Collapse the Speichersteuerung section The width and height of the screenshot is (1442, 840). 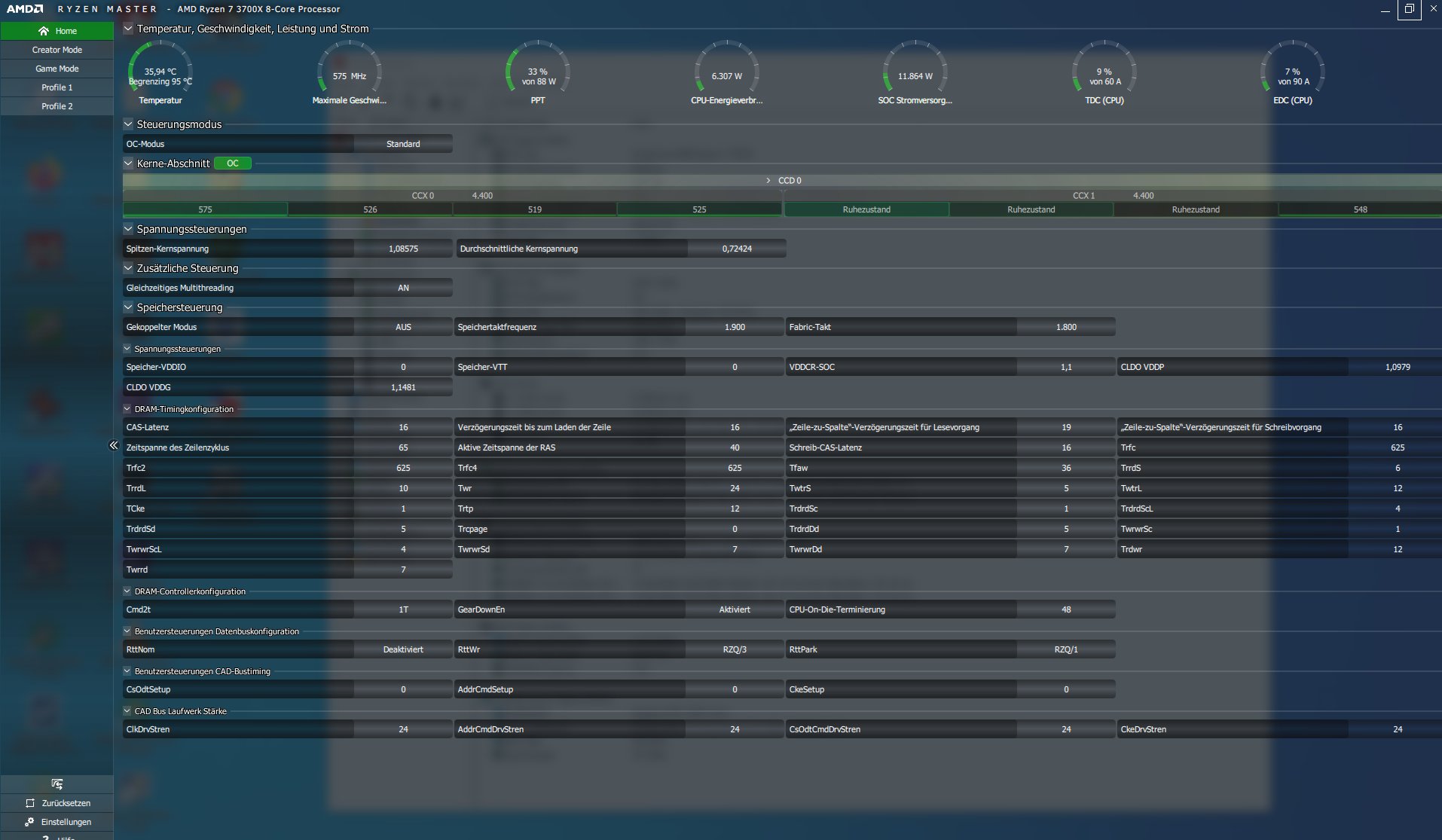(128, 307)
